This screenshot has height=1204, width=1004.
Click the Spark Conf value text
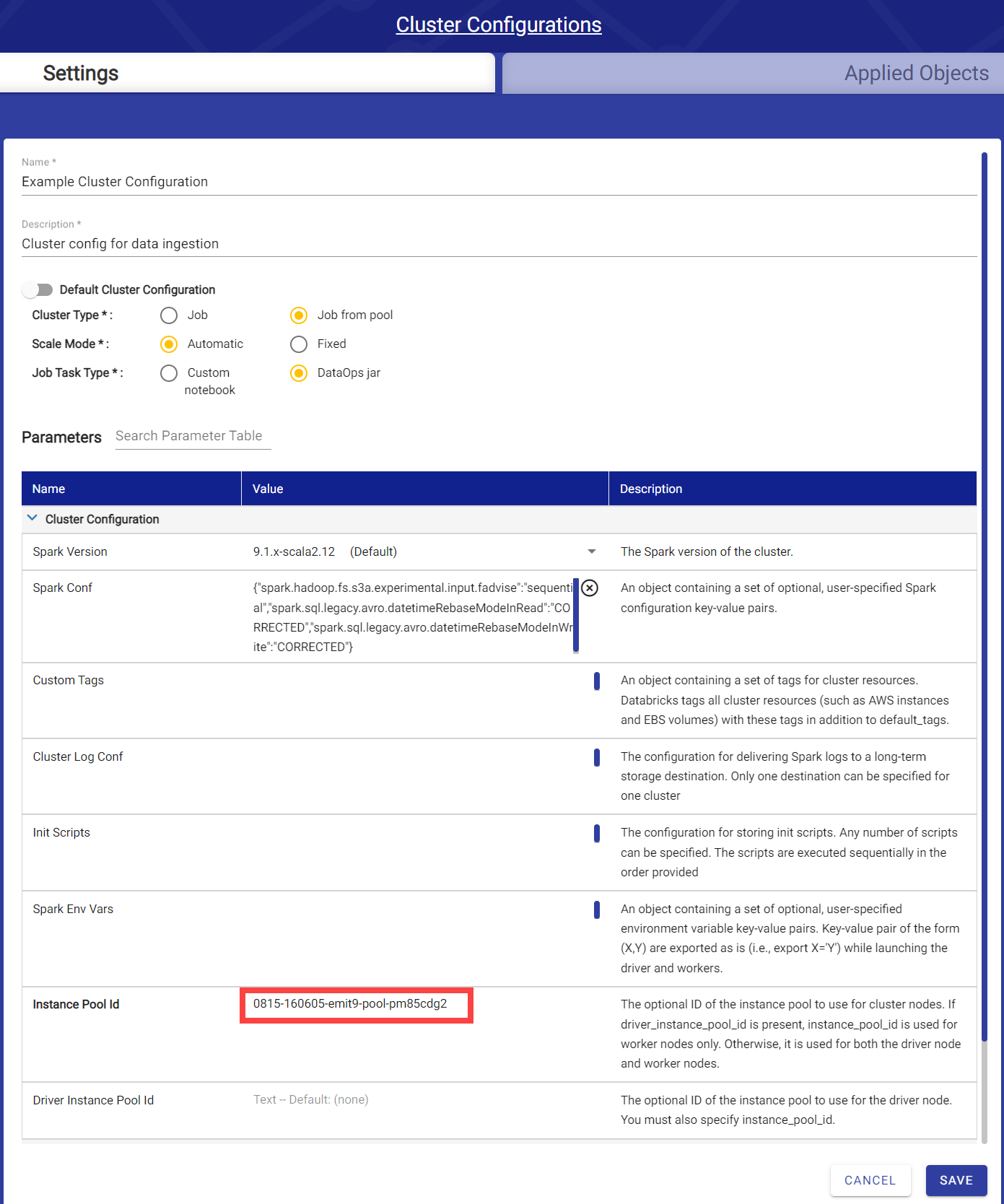[x=412, y=617]
